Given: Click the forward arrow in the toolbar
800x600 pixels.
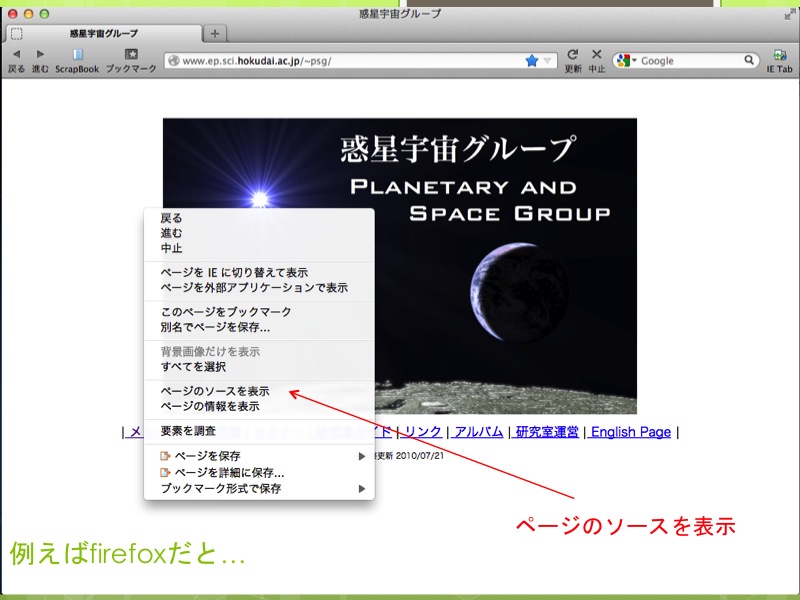Looking at the screenshot, I should 40,54.
